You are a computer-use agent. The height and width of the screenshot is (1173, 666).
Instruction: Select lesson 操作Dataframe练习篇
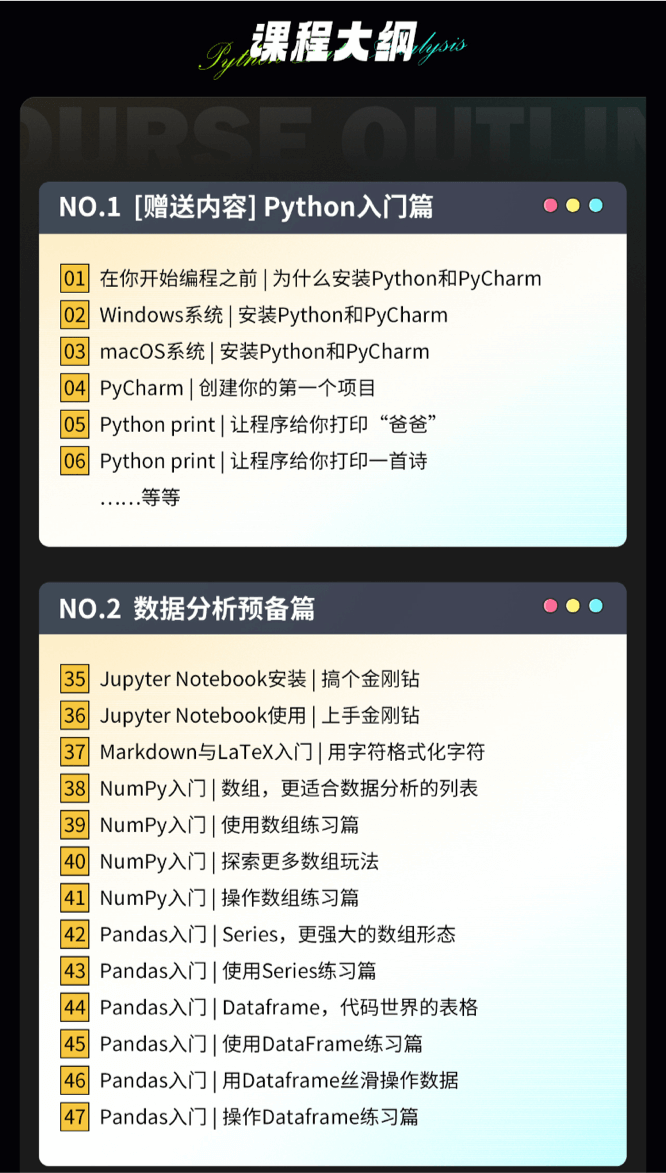tap(259, 1117)
